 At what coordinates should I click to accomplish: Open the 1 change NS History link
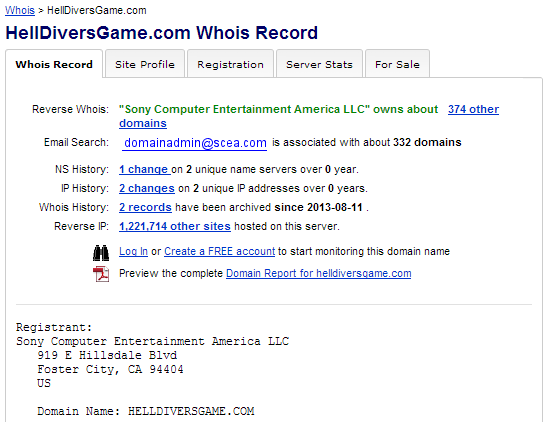pyautogui.click(x=143, y=169)
